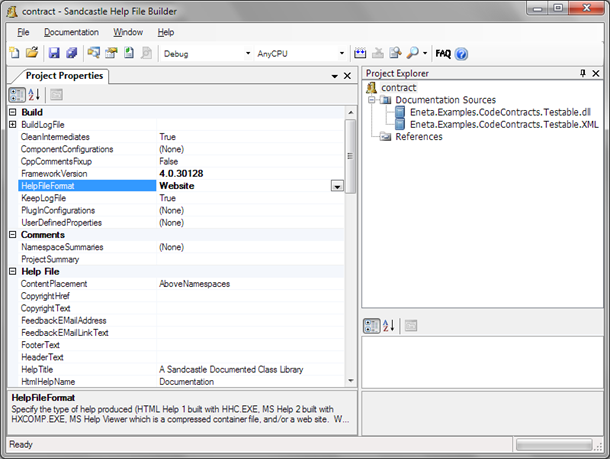This screenshot has height=459, width=610.
Task: Close the Project Explorer panel
Action: point(596,73)
